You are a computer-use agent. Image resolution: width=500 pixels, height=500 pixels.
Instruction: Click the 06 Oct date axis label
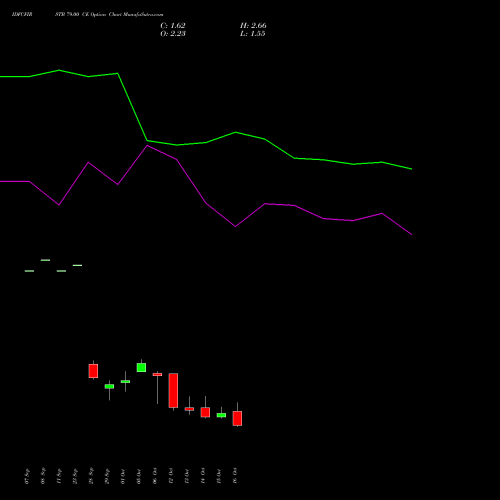pyautogui.click(x=155, y=476)
